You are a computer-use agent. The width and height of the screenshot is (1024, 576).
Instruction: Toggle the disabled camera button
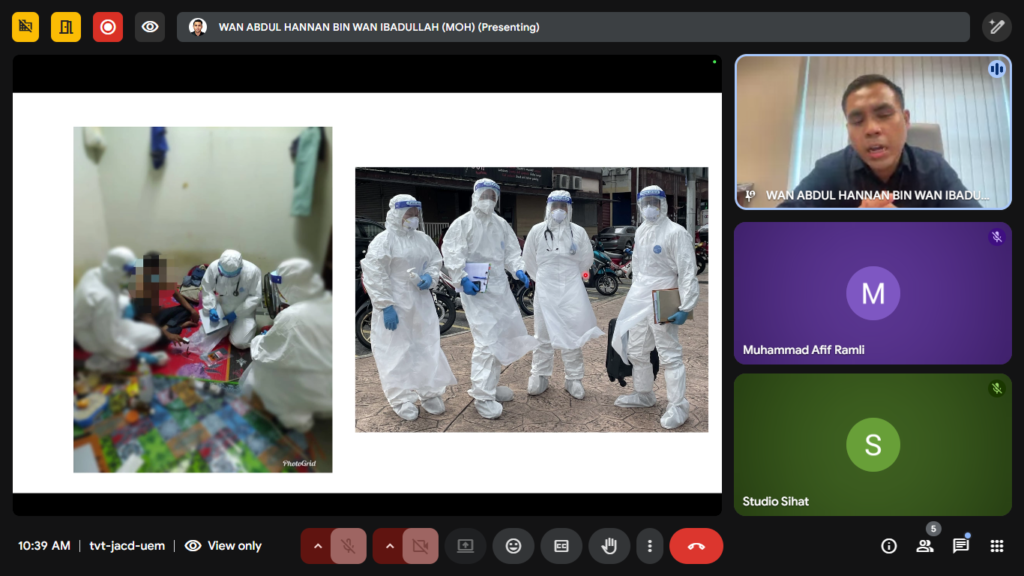(420, 546)
